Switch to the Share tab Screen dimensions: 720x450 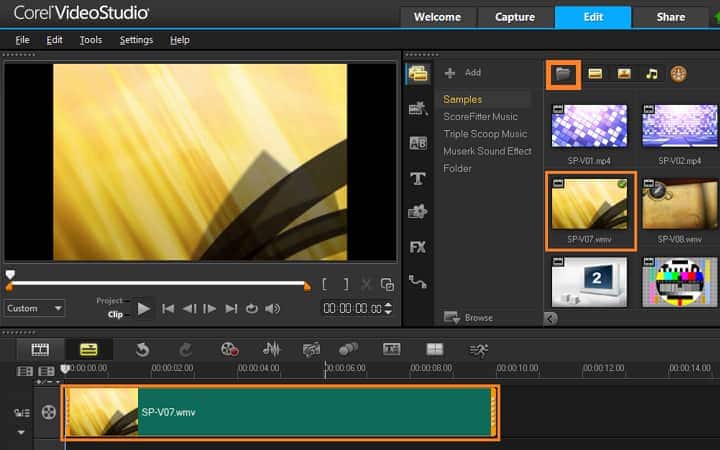671,17
